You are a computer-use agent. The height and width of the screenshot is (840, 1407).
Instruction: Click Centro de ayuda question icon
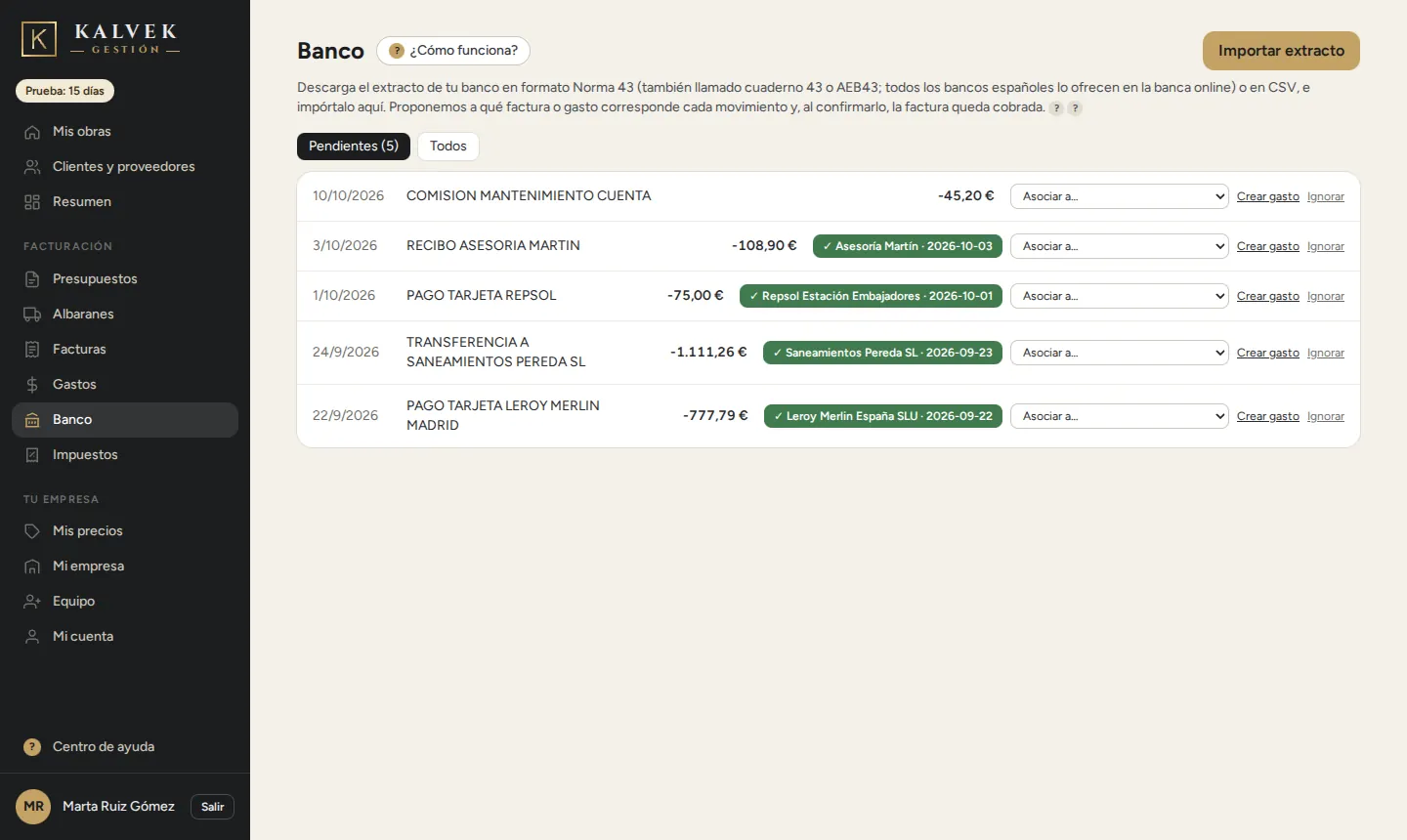coord(32,747)
